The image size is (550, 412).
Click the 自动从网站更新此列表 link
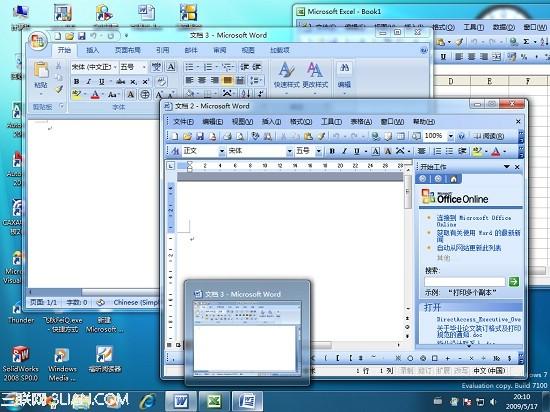point(469,248)
